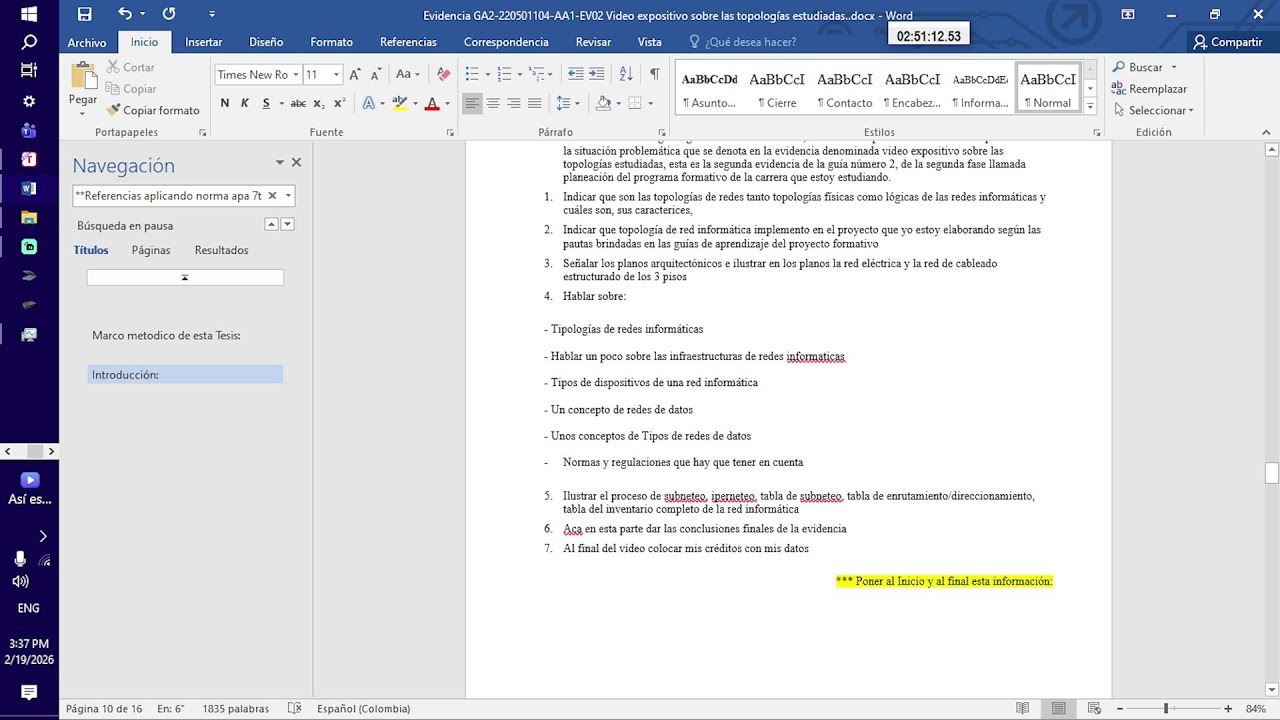Clear all formatting eraser icon
1280x720 pixels.
[444, 74]
